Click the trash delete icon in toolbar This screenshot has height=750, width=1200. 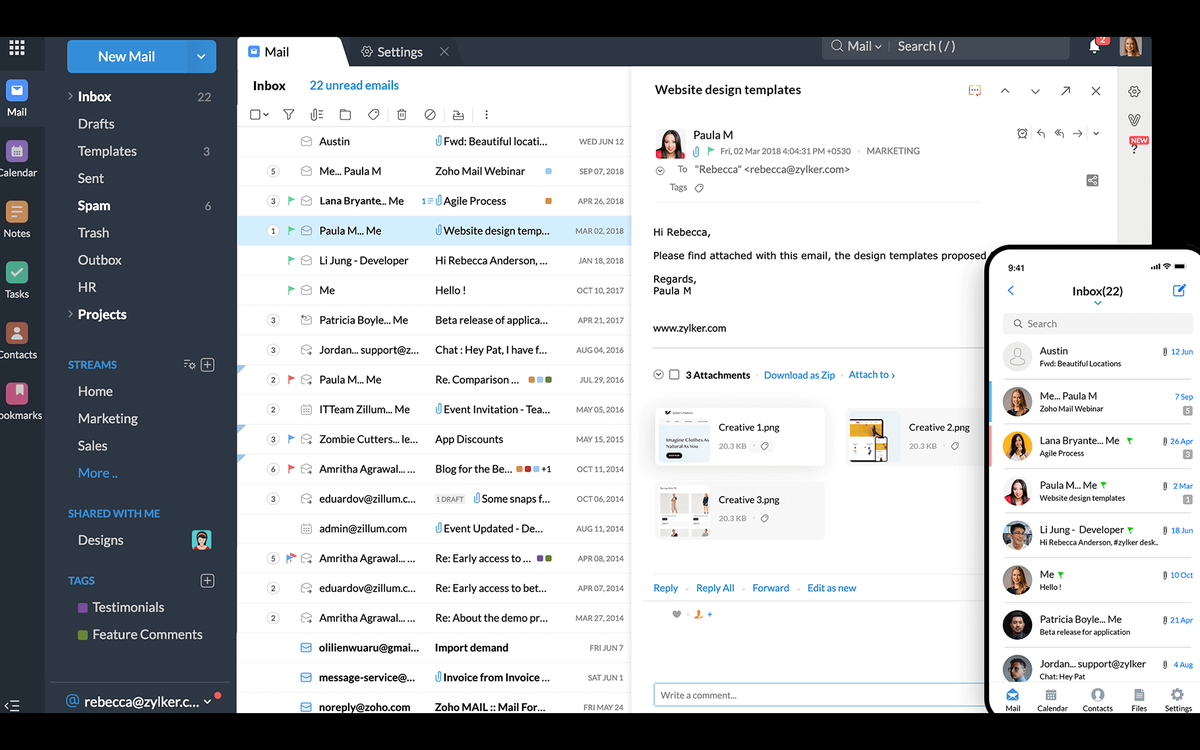pyautogui.click(x=401, y=115)
